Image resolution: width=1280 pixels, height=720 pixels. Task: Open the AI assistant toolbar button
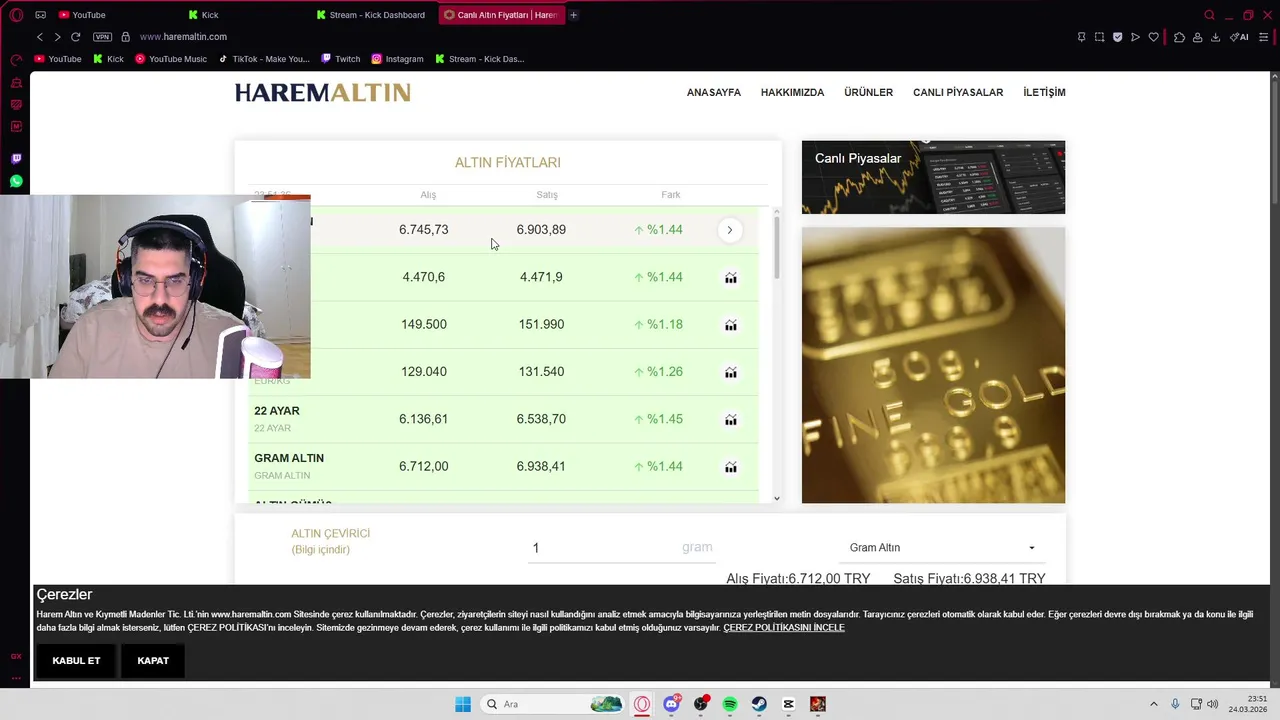tap(1239, 37)
